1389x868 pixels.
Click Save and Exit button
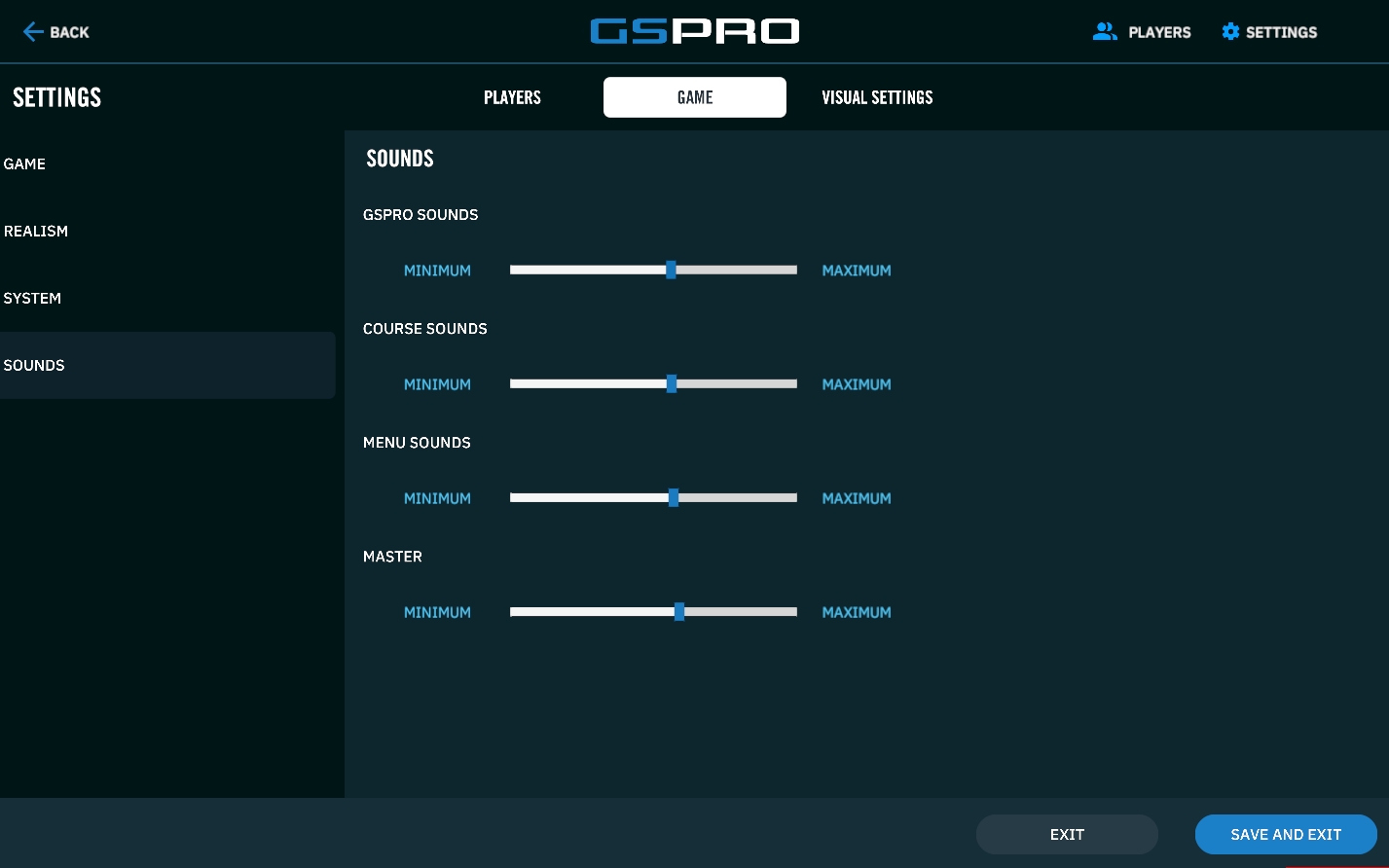pyautogui.click(x=1285, y=835)
